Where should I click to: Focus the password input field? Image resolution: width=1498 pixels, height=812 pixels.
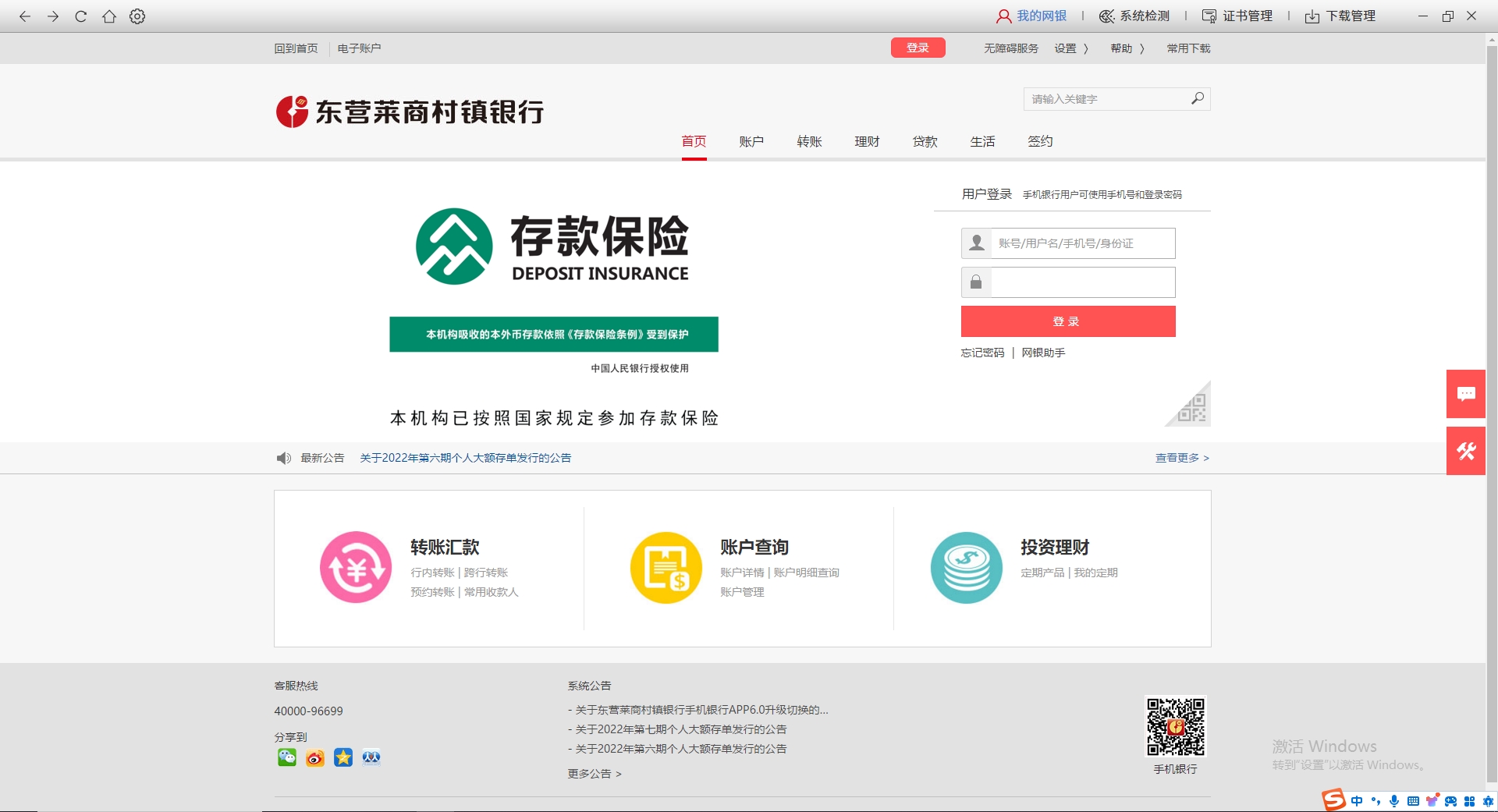pyautogui.click(x=1083, y=282)
